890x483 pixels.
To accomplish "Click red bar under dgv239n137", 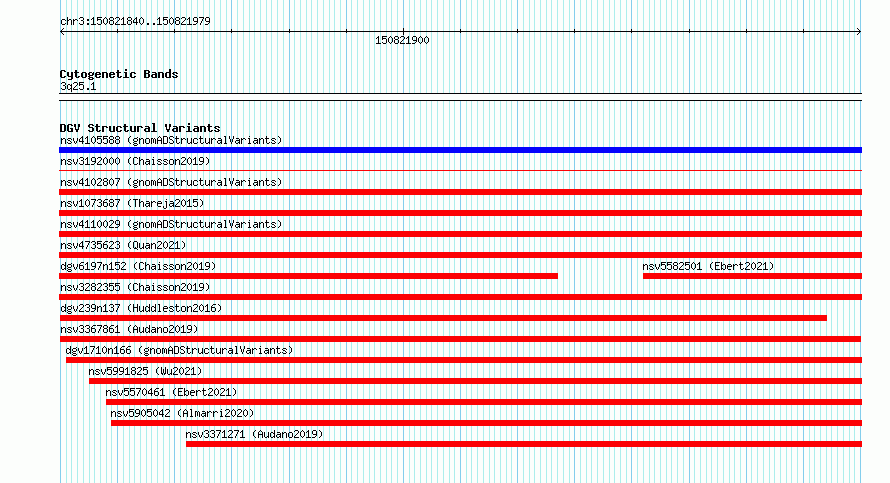I will [443, 318].
